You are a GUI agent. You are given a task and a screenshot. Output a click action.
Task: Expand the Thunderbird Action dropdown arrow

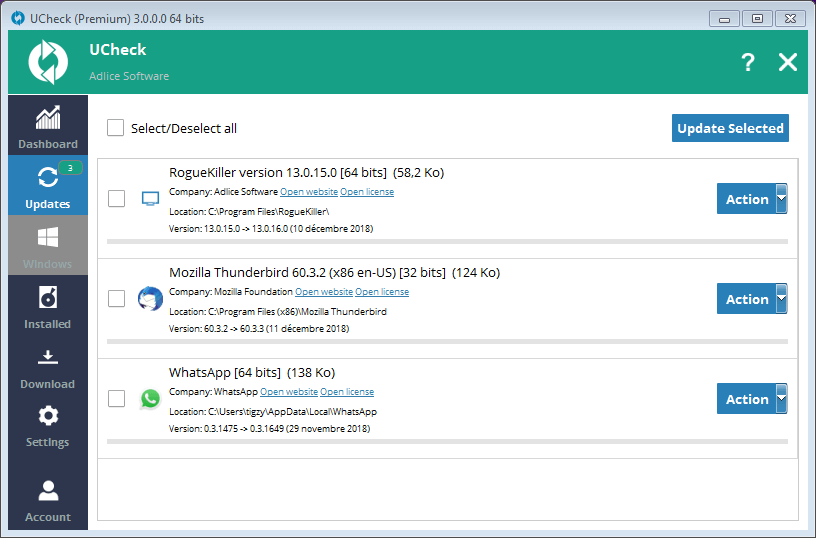pyautogui.click(x=781, y=299)
